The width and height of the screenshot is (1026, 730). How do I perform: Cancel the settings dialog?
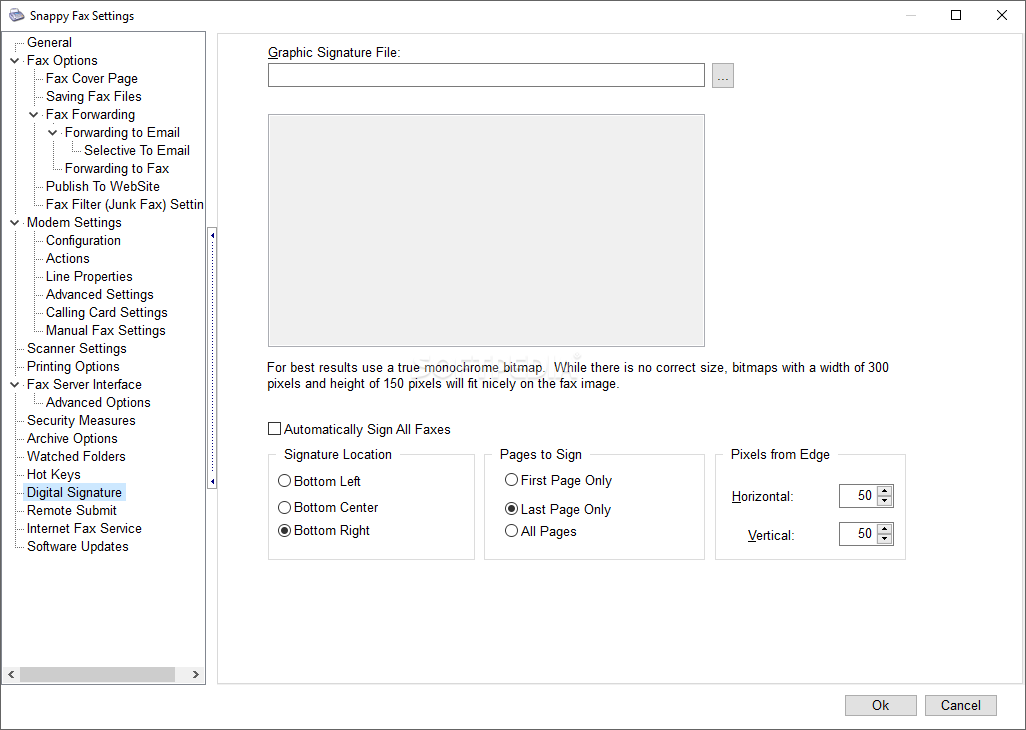click(x=961, y=705)
